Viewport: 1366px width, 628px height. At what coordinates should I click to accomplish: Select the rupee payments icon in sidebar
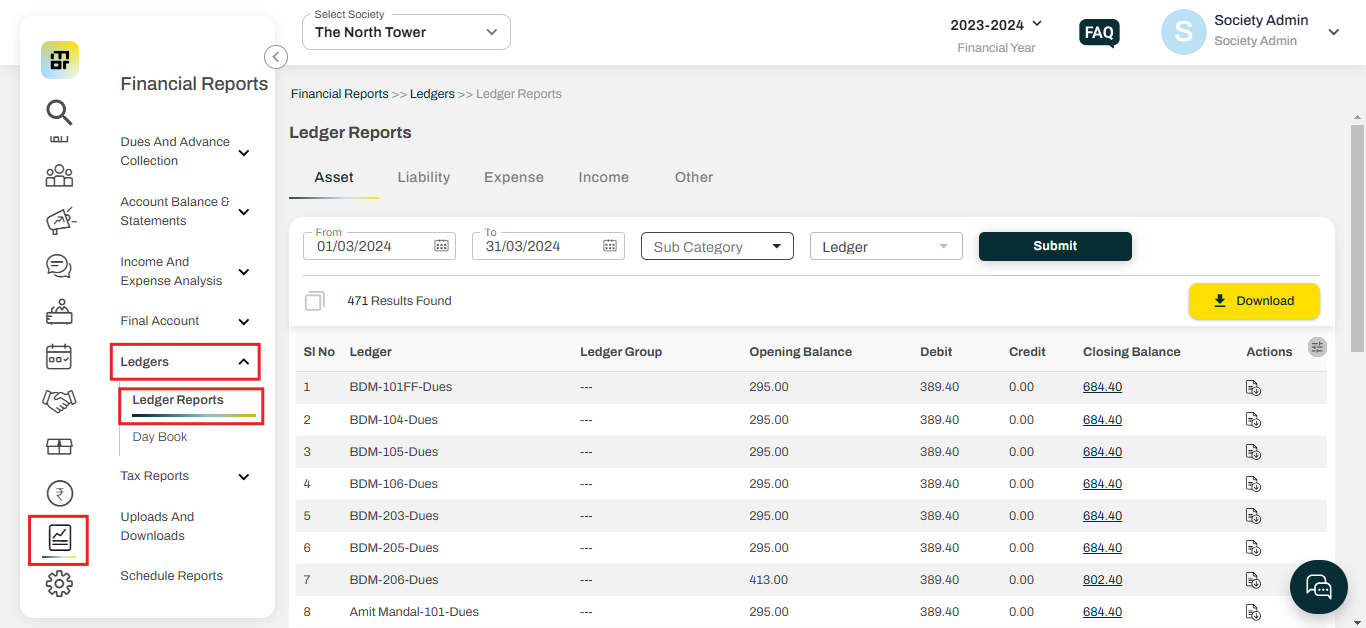[x=58, y=493]
